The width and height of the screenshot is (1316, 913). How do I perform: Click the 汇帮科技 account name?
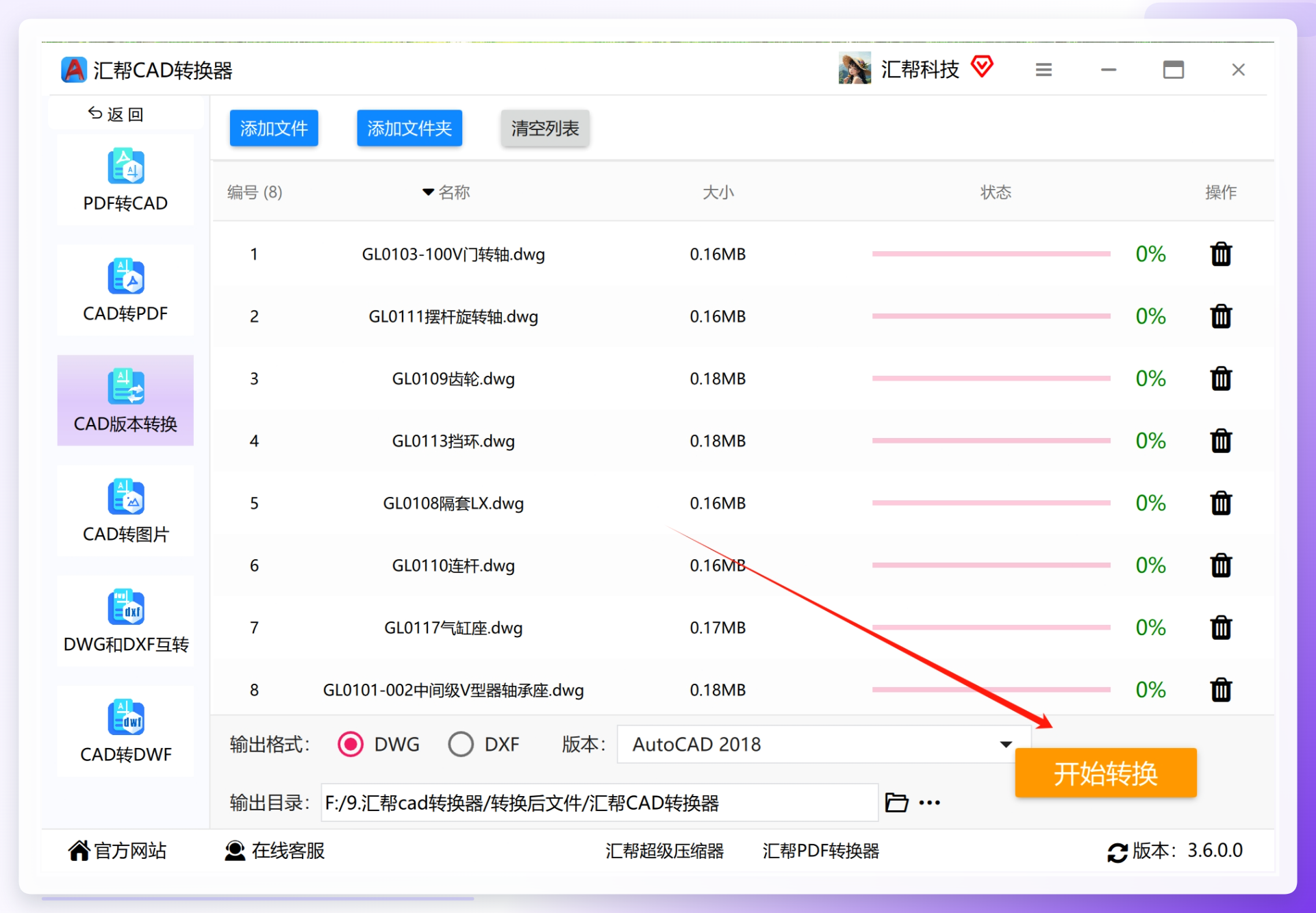pyautogui.click(x=920, y=69)
